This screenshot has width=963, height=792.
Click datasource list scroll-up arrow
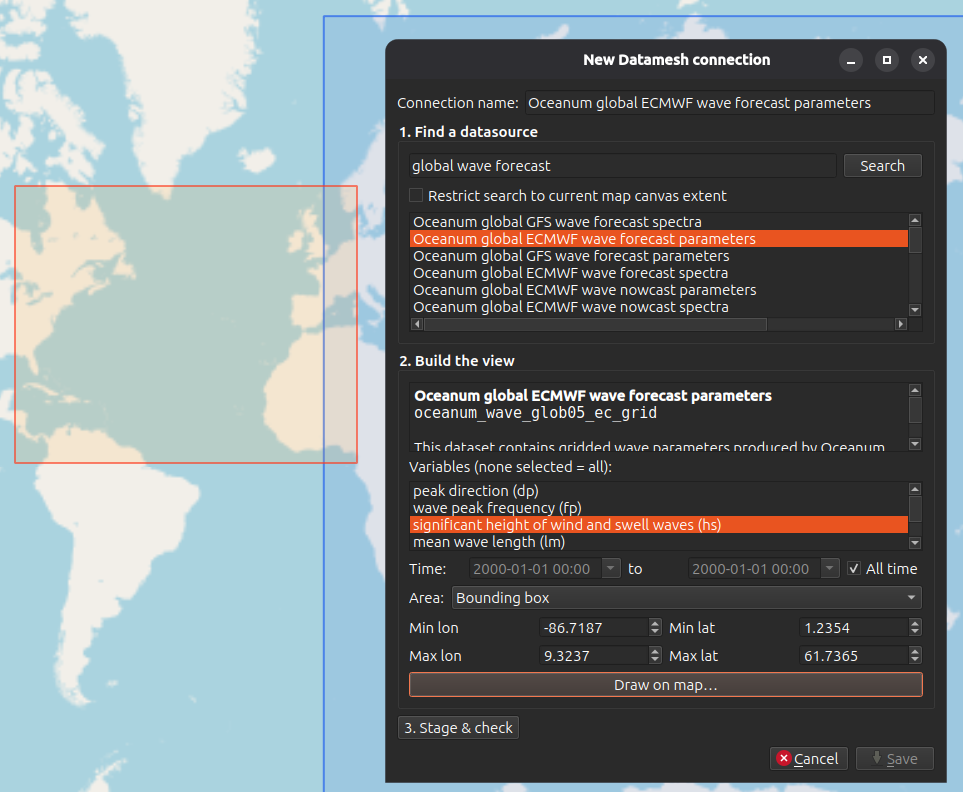click(915, 220)
